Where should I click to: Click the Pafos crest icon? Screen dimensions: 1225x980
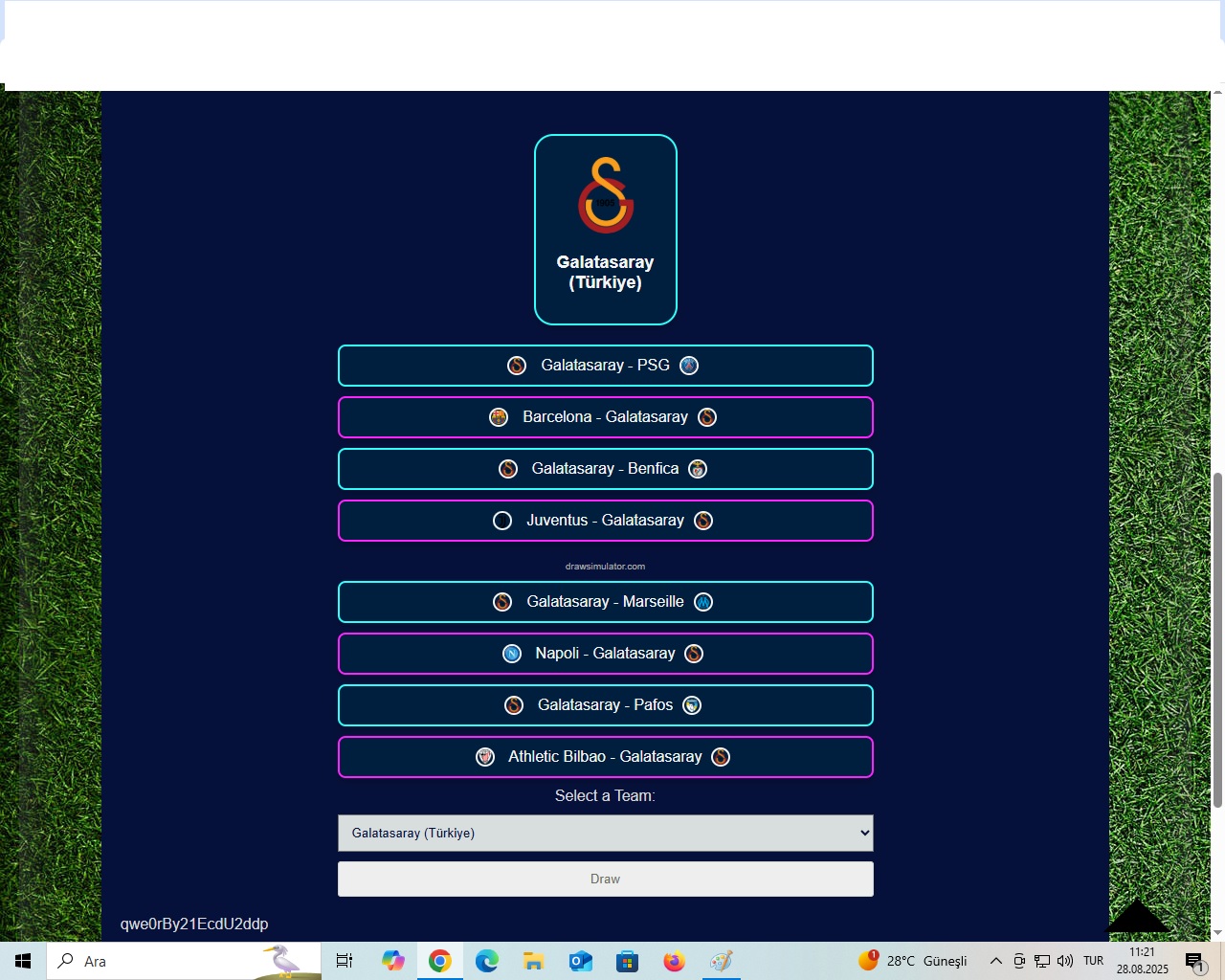692,705
